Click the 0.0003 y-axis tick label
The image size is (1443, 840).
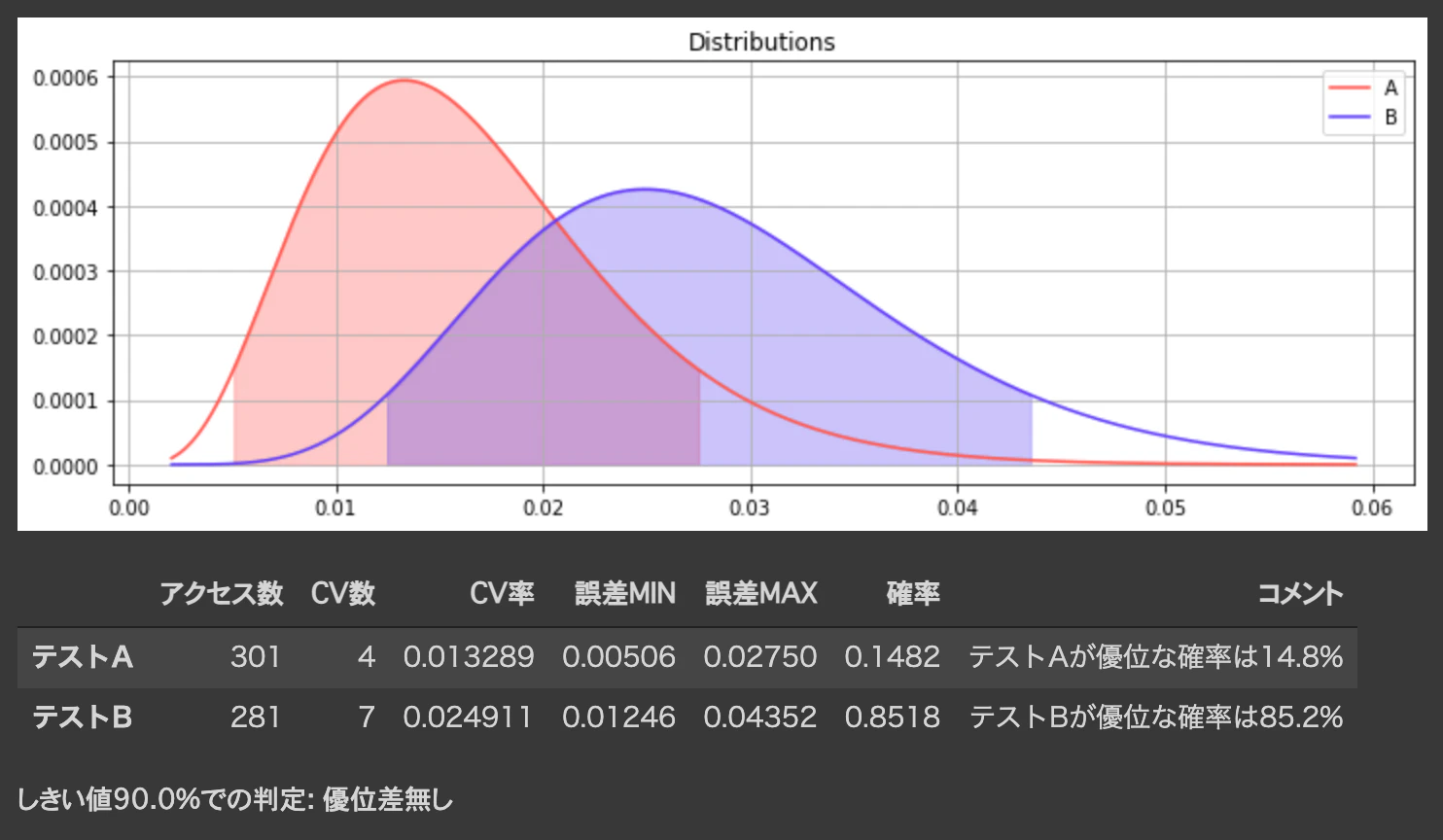66,272
